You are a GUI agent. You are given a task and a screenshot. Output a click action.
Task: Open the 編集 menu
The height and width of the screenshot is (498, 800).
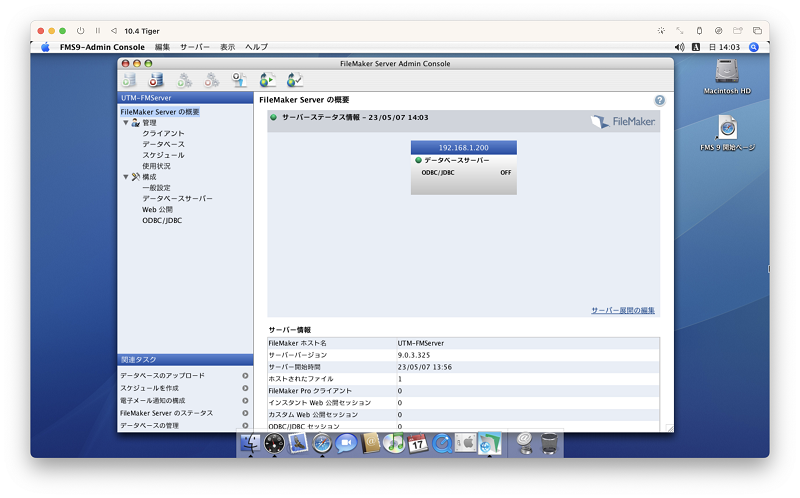click(162, 47)
